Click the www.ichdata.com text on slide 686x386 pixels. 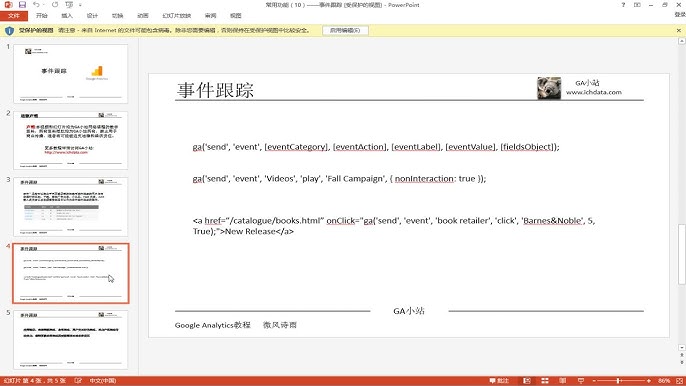tap(594, 92)
